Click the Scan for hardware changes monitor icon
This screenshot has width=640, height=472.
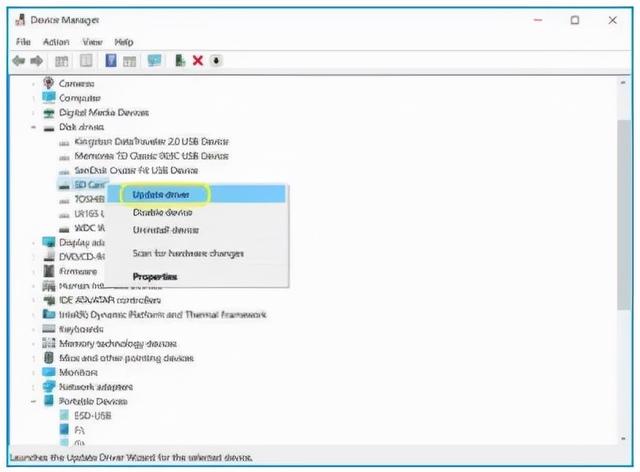(x=154, y=60)
